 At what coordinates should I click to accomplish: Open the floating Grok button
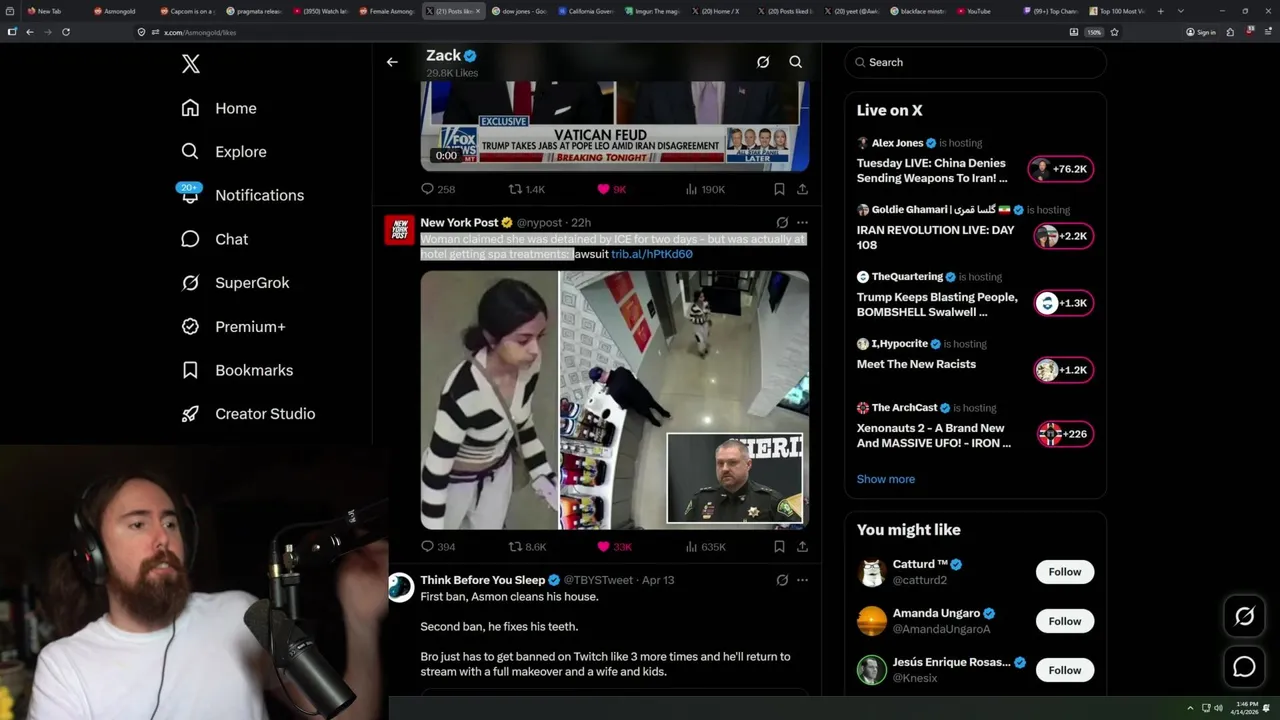tap(1244, 617)
